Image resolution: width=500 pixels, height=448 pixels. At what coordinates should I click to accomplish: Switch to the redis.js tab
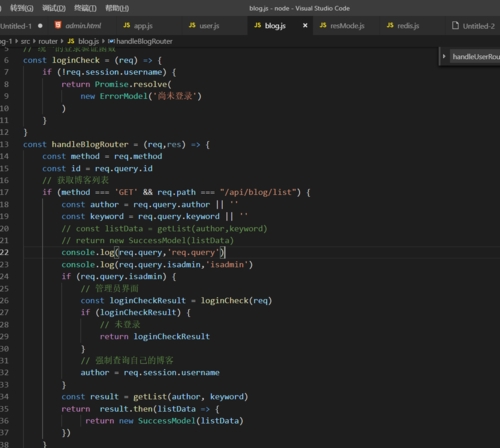(x=408, y=26)
